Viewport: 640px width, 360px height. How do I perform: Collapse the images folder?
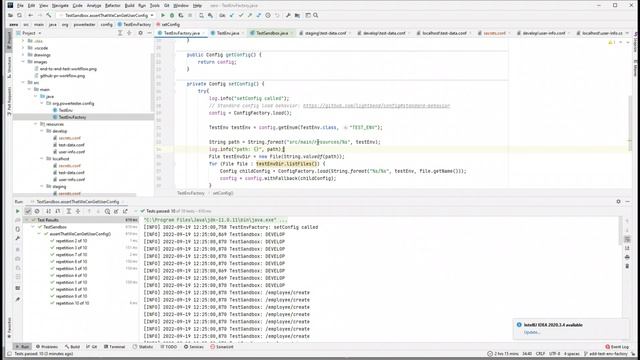click(23, 62)
